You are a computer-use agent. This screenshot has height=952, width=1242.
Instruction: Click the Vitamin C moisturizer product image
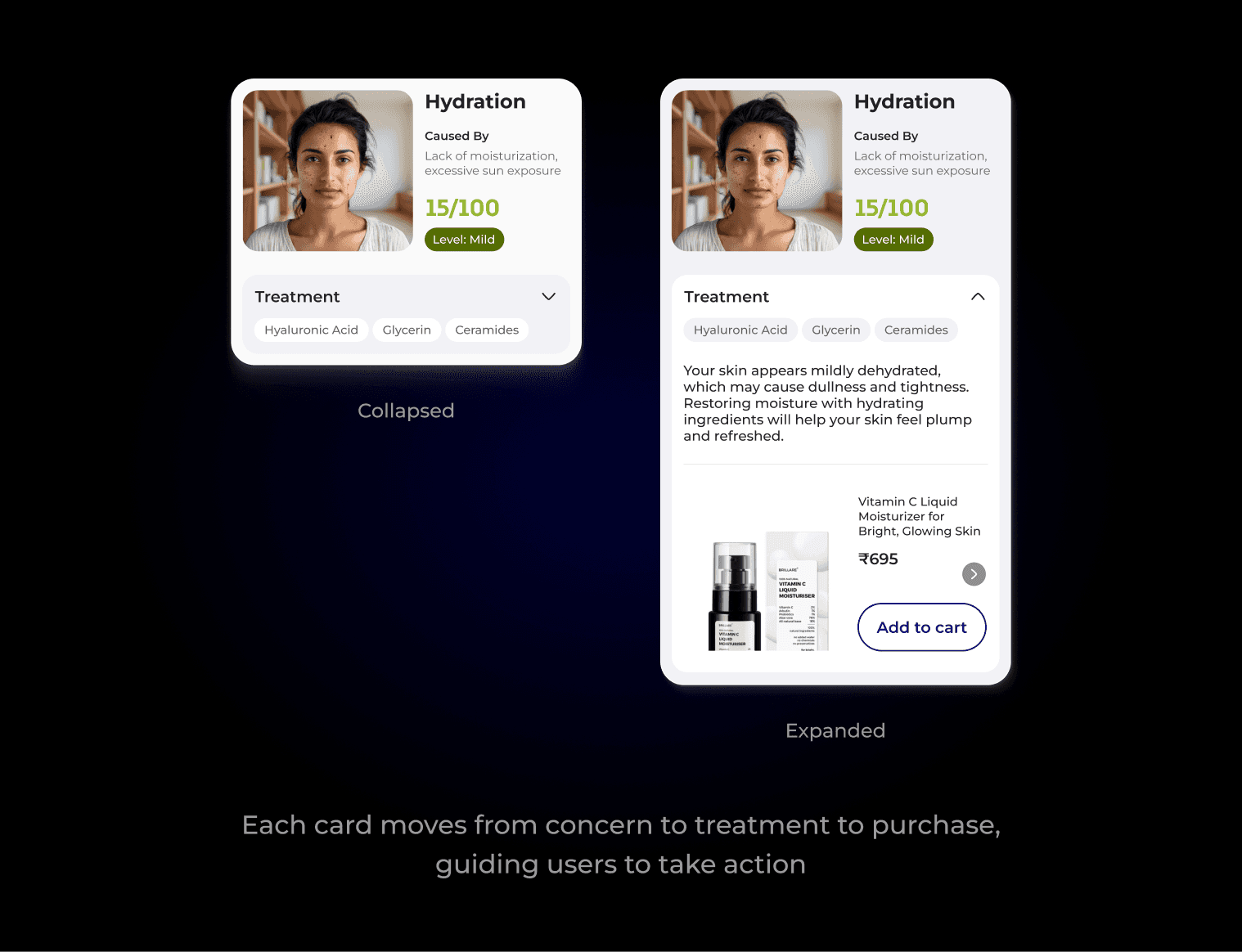point(768,591)
